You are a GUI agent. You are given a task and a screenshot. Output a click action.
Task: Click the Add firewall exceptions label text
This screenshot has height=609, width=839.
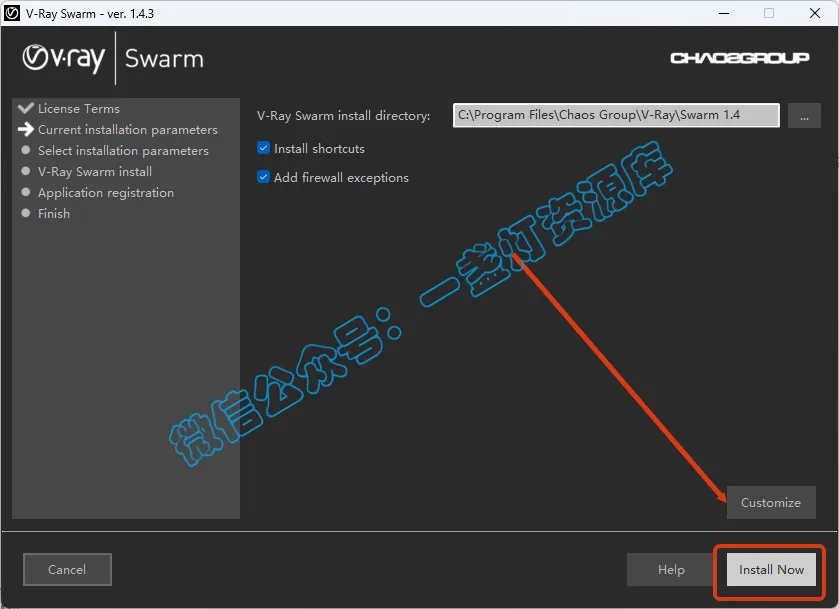click(x=341, y=177)
